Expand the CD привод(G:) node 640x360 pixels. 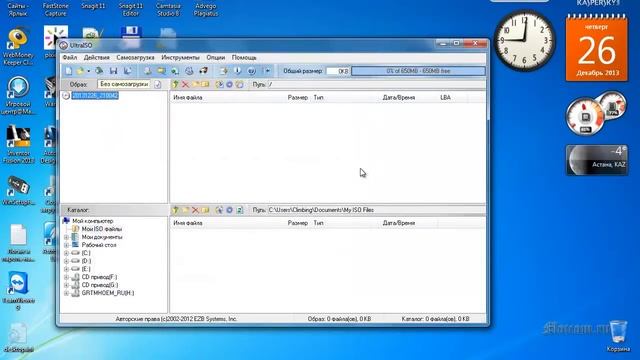click(x=67, y=285)
